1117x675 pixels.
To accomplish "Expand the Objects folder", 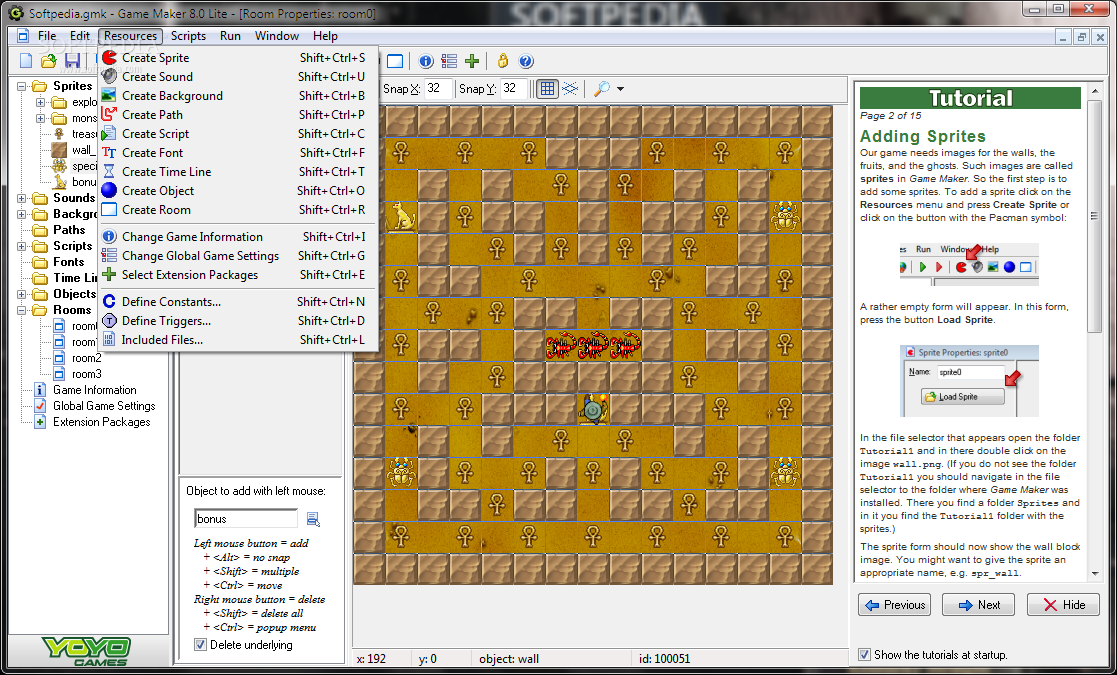I will coord(21,294).
